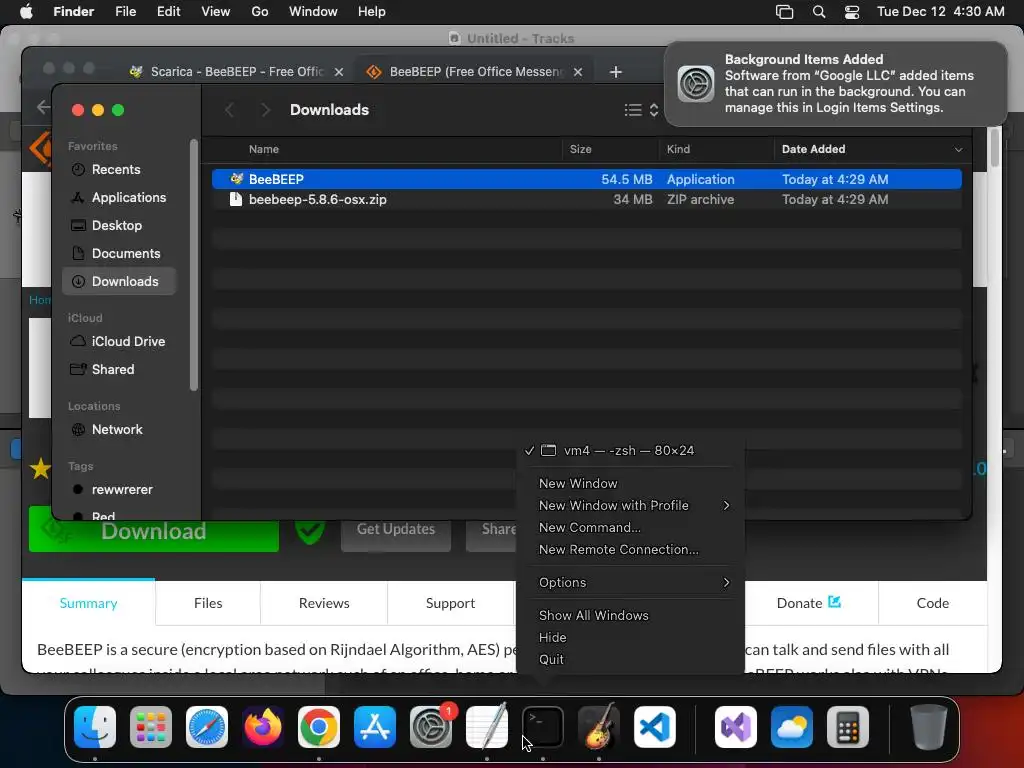Image resolution: width=1024 pixels, height=768 pixels.
Task: Open the Go menu in menu bar
Action: point(259,12)
